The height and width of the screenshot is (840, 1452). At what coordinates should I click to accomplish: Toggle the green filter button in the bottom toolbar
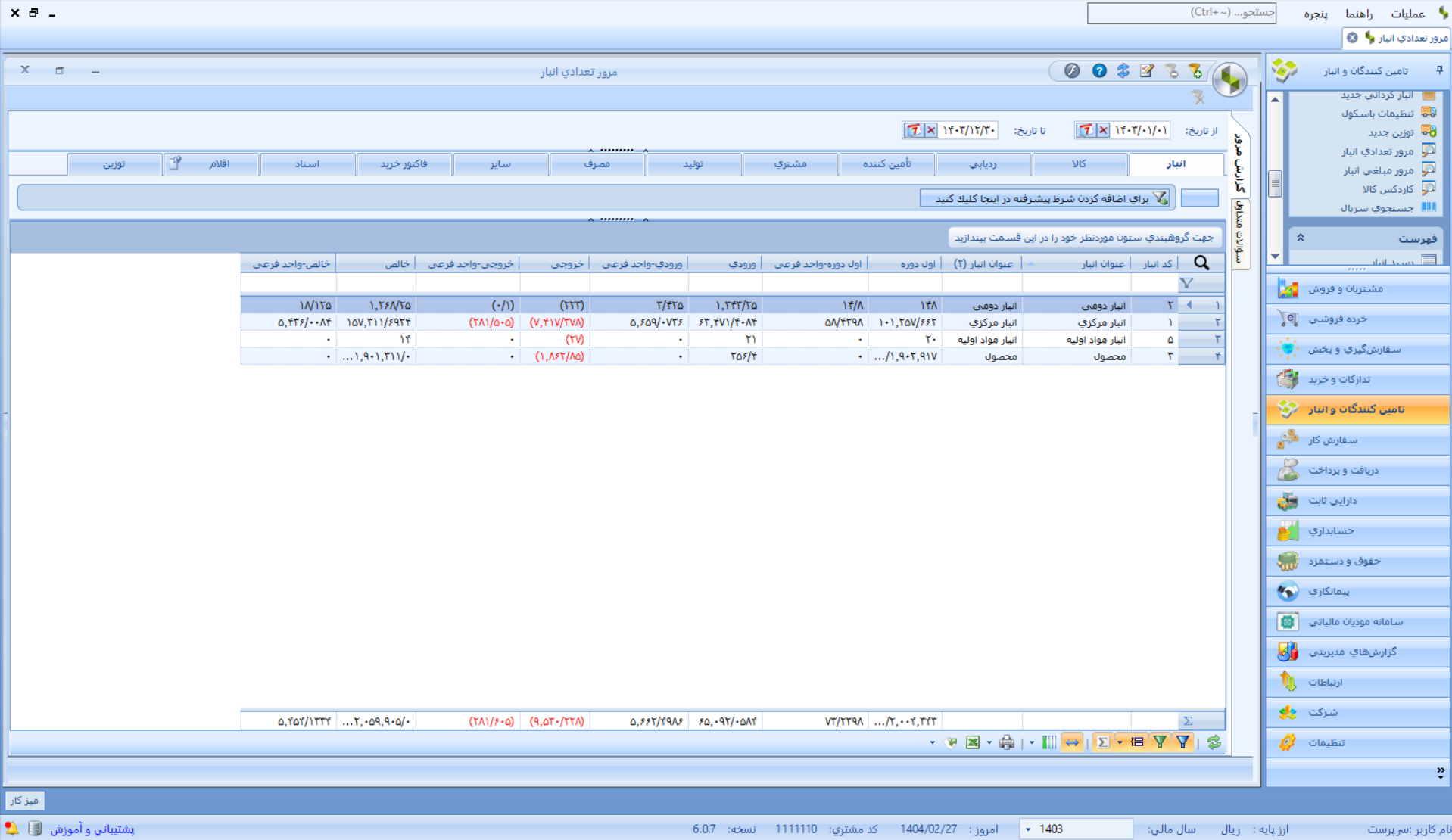coord(1160,742)
